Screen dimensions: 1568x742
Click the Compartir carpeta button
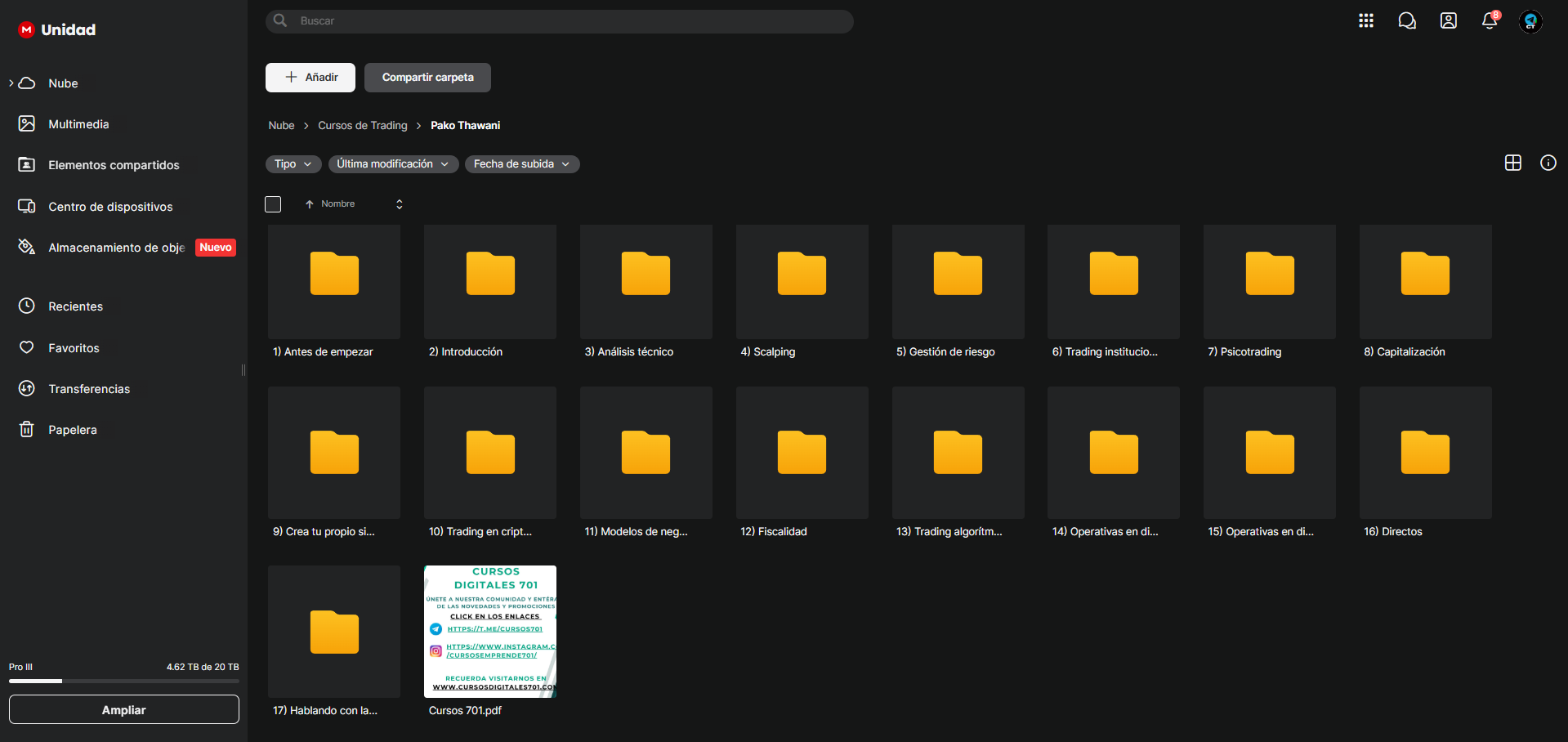(x=427, y=78)
